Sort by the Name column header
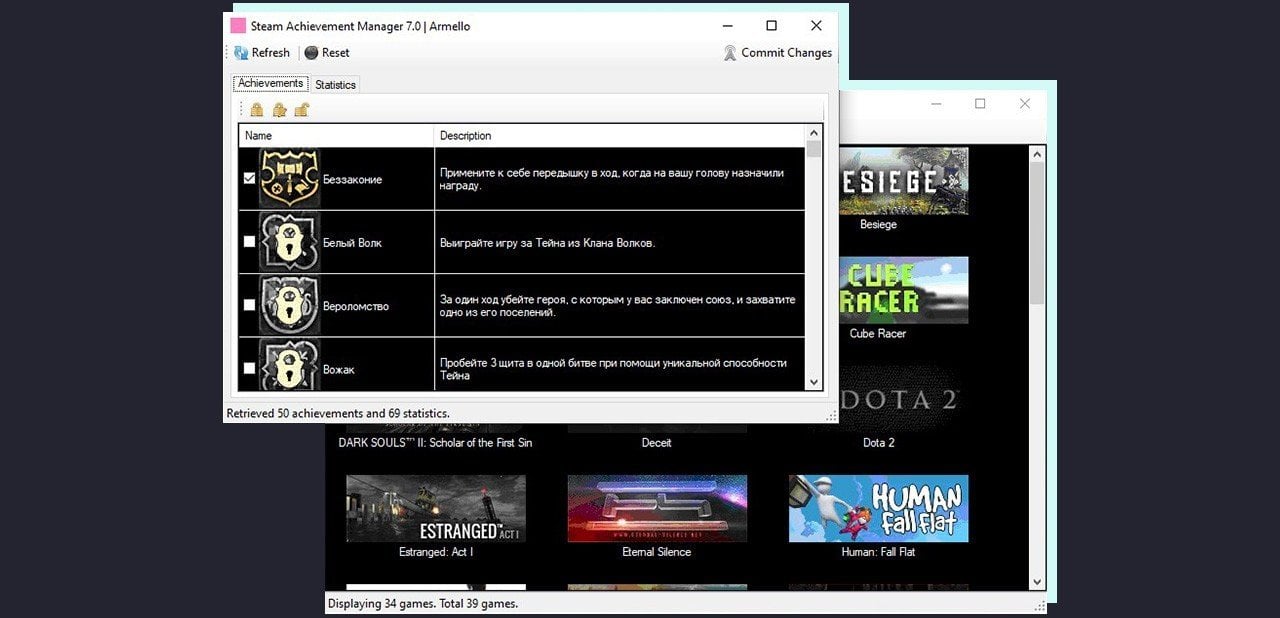1280x618 pixels. pos(336,136)
